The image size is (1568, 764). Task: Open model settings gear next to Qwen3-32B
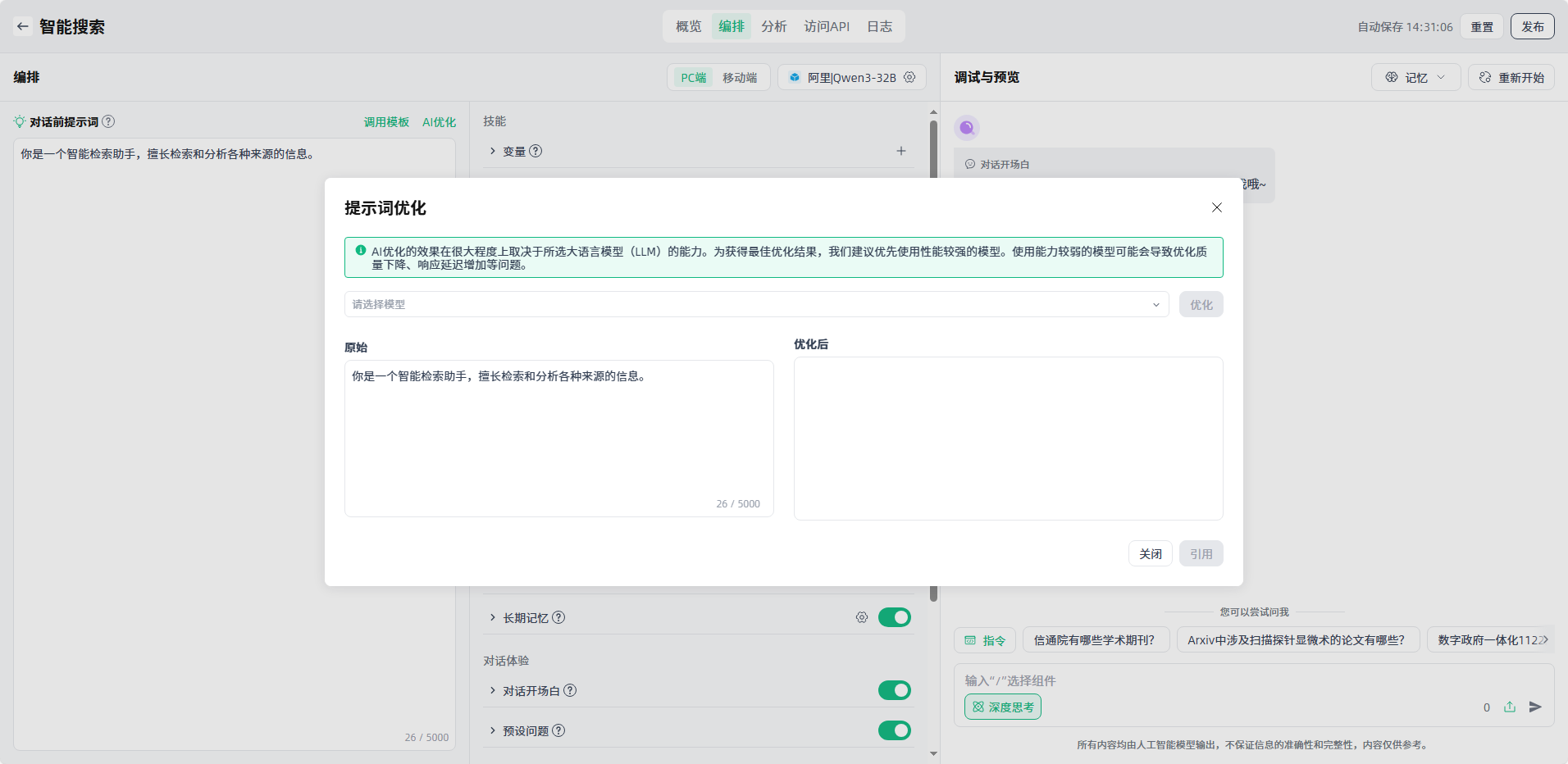click(909, 77)
